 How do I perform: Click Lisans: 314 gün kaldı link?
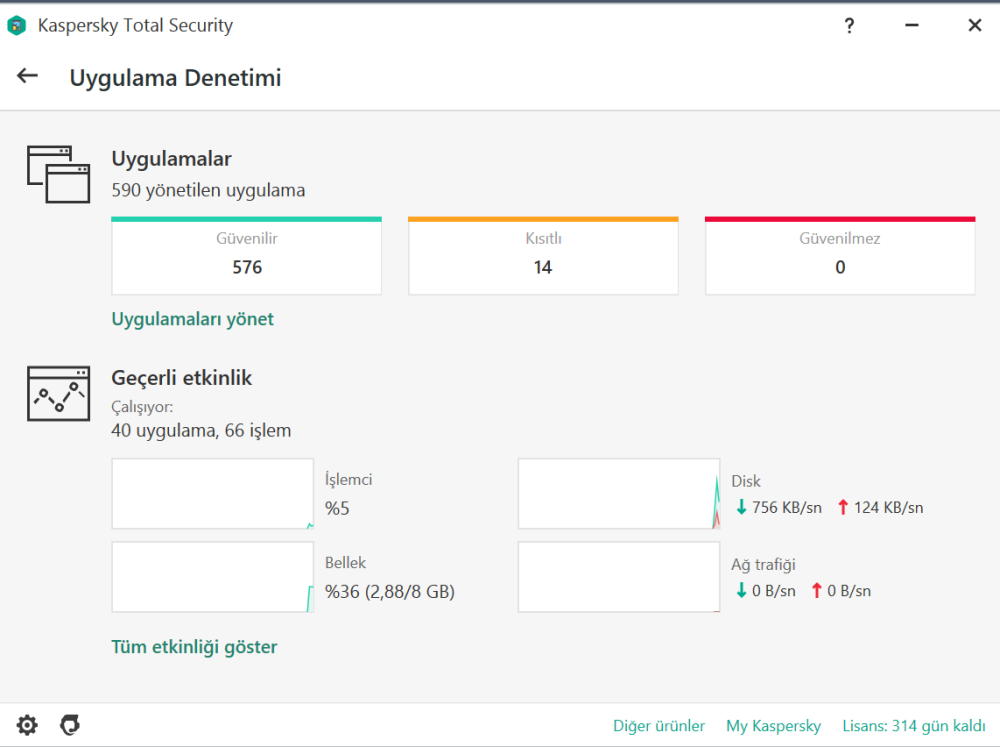click(x=913, y=726)
